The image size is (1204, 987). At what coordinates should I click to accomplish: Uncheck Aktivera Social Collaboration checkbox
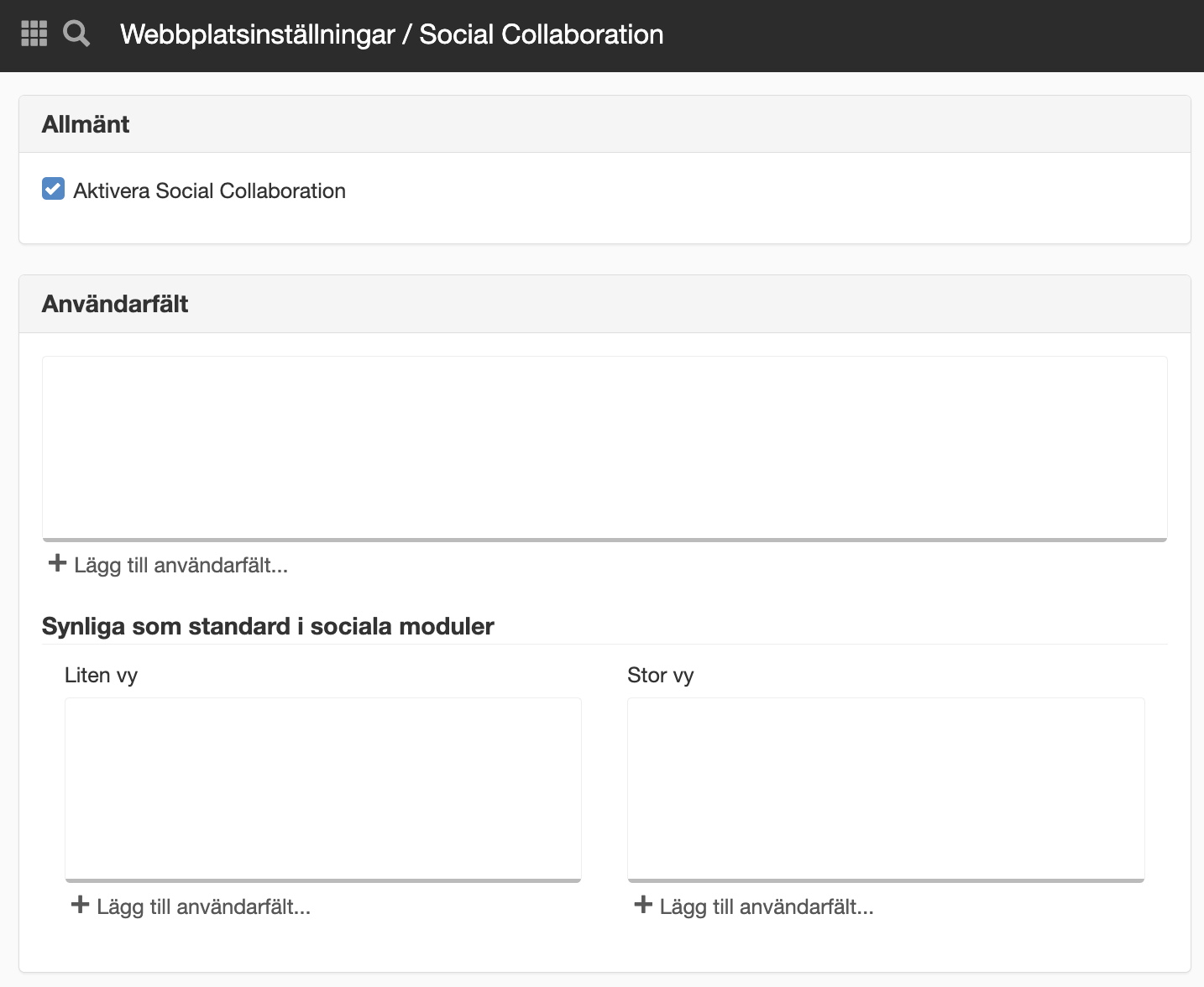[x=53, y=189]
